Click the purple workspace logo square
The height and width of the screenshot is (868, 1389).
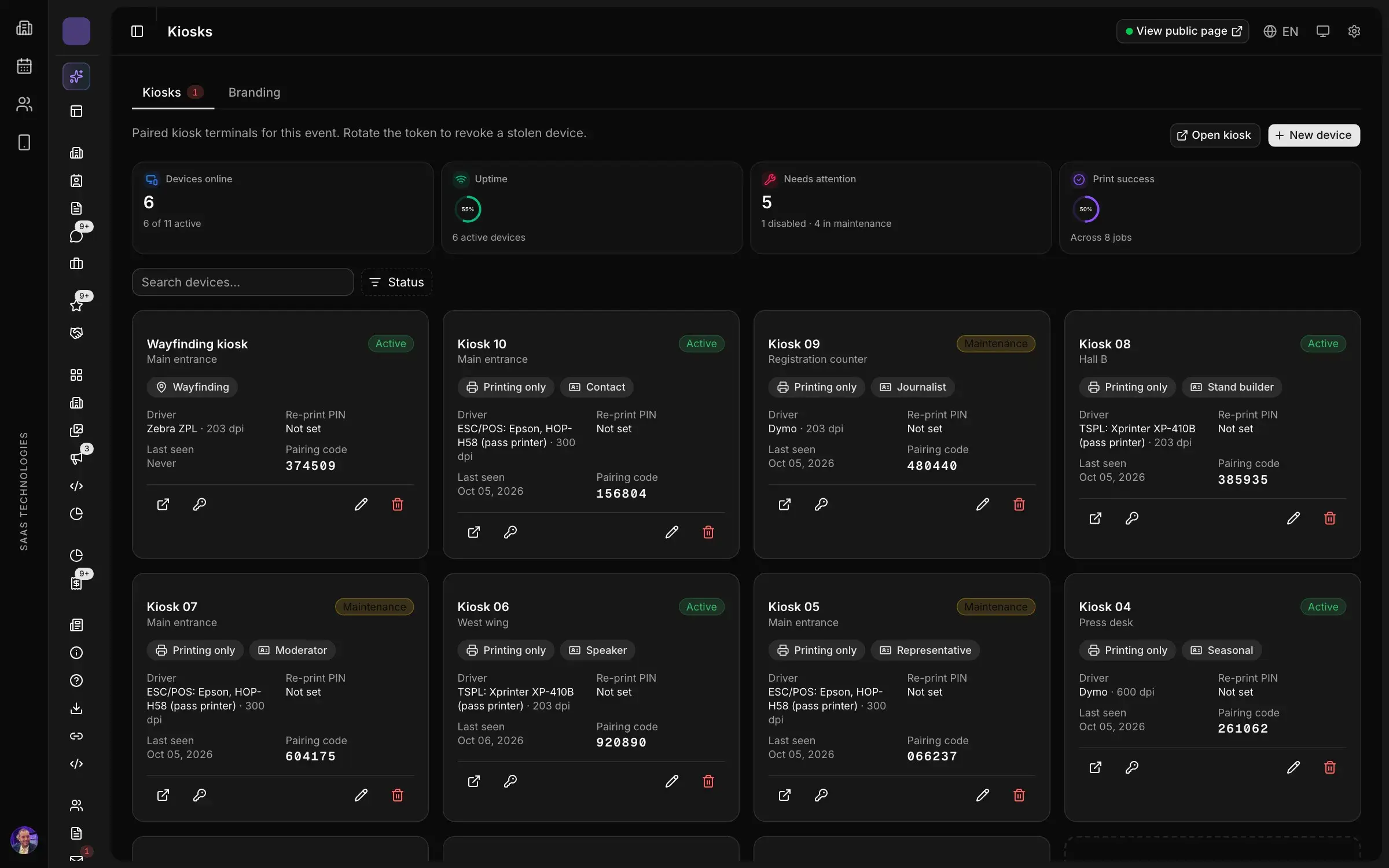coord(76,31)
